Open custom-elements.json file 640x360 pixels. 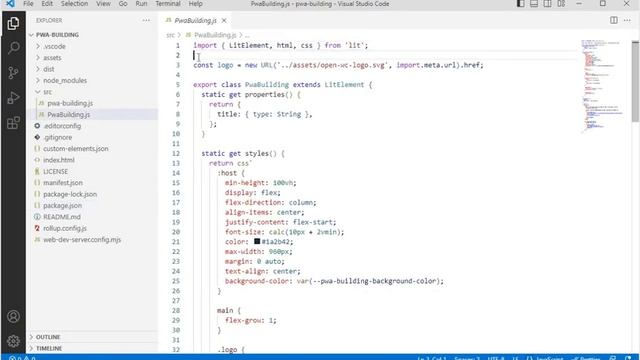click(x=76, y=149)
